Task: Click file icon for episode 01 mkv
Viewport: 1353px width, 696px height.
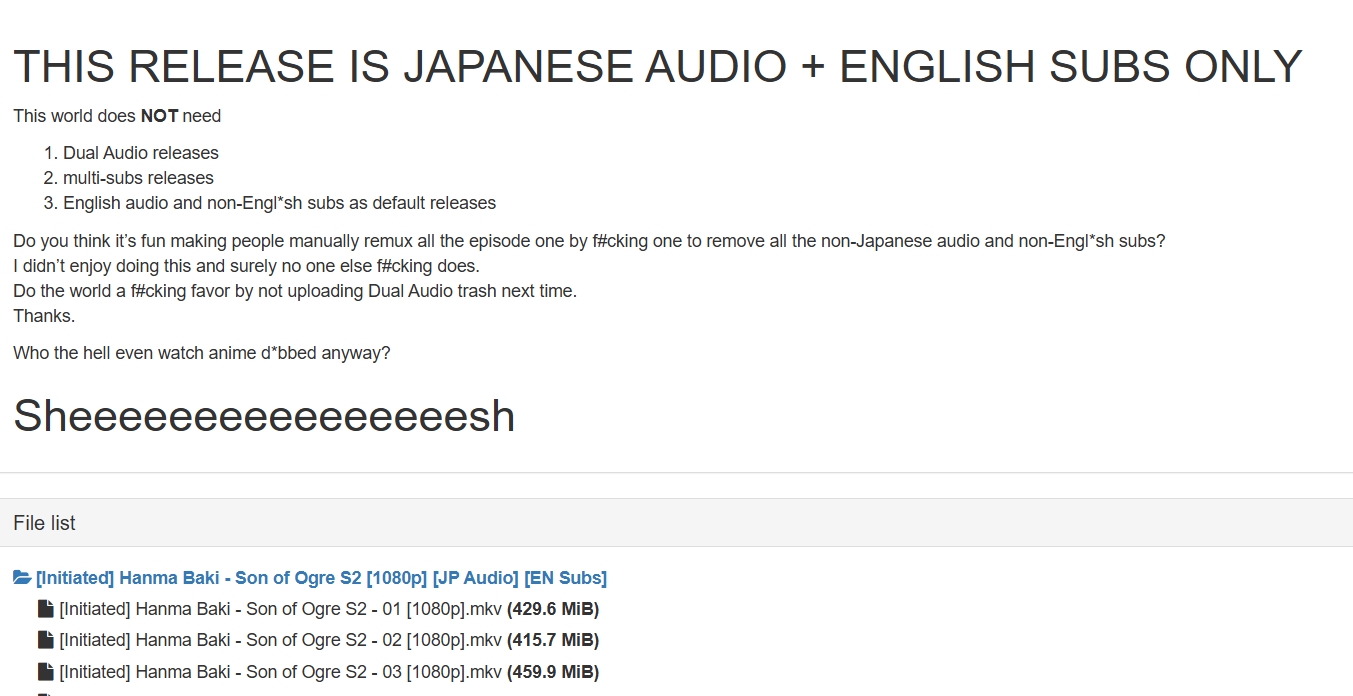Action: pyautogui.click(x=45, y=609)
